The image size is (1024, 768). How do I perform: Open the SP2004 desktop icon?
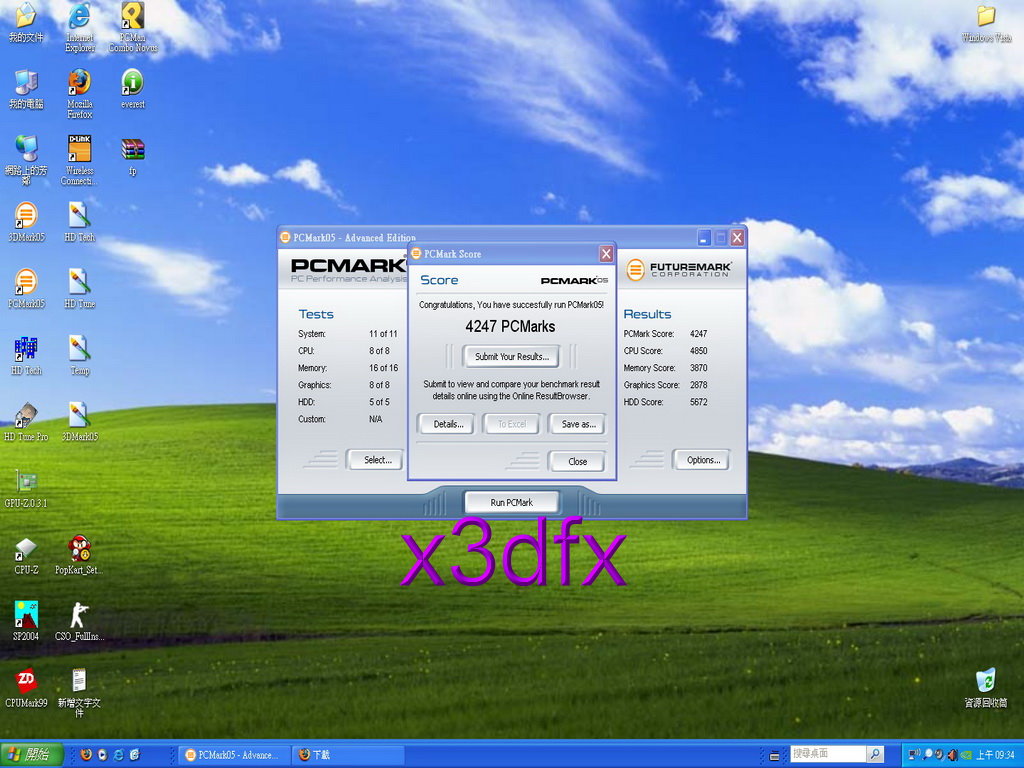[26, 621]
